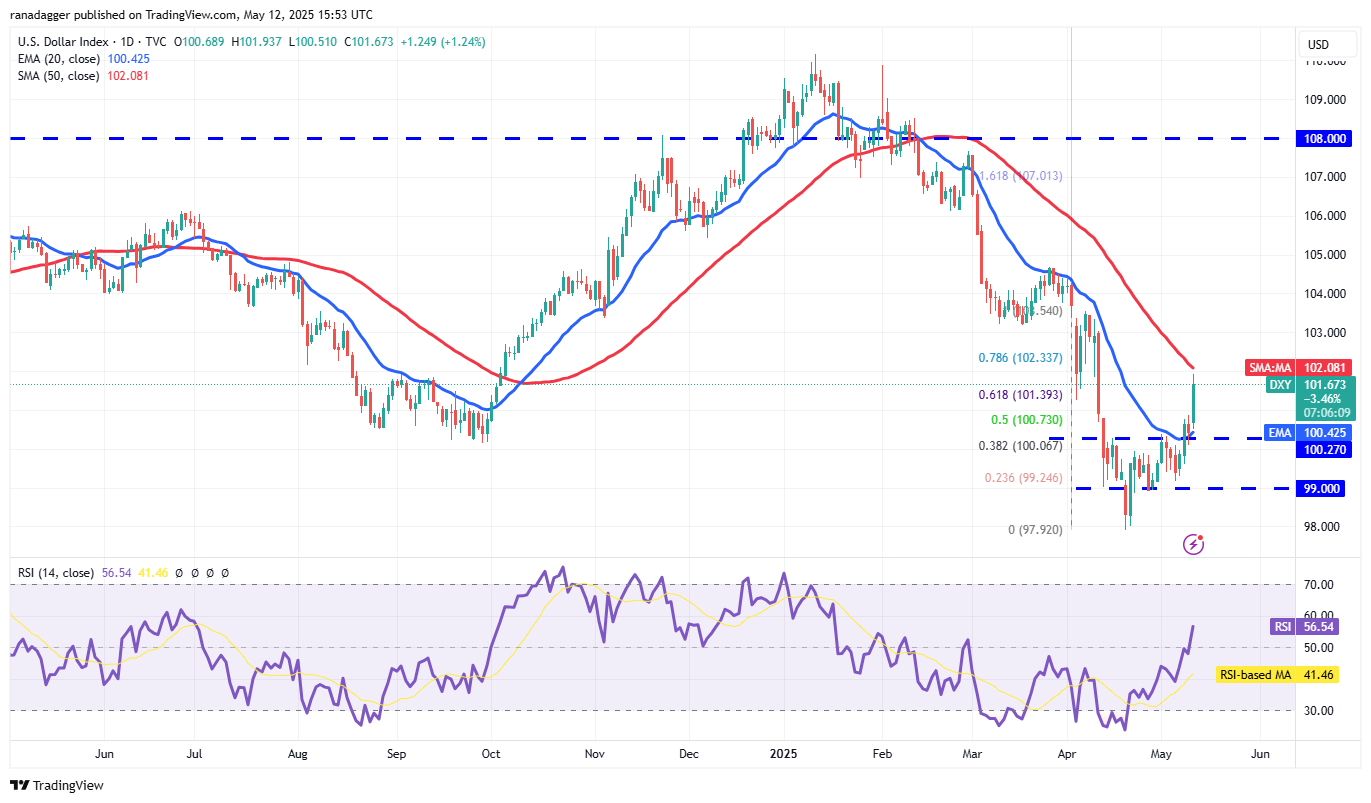Switch to the 2025 section on date axis
The height and width of the screenshot is (803, 1371).
(783, 754)
